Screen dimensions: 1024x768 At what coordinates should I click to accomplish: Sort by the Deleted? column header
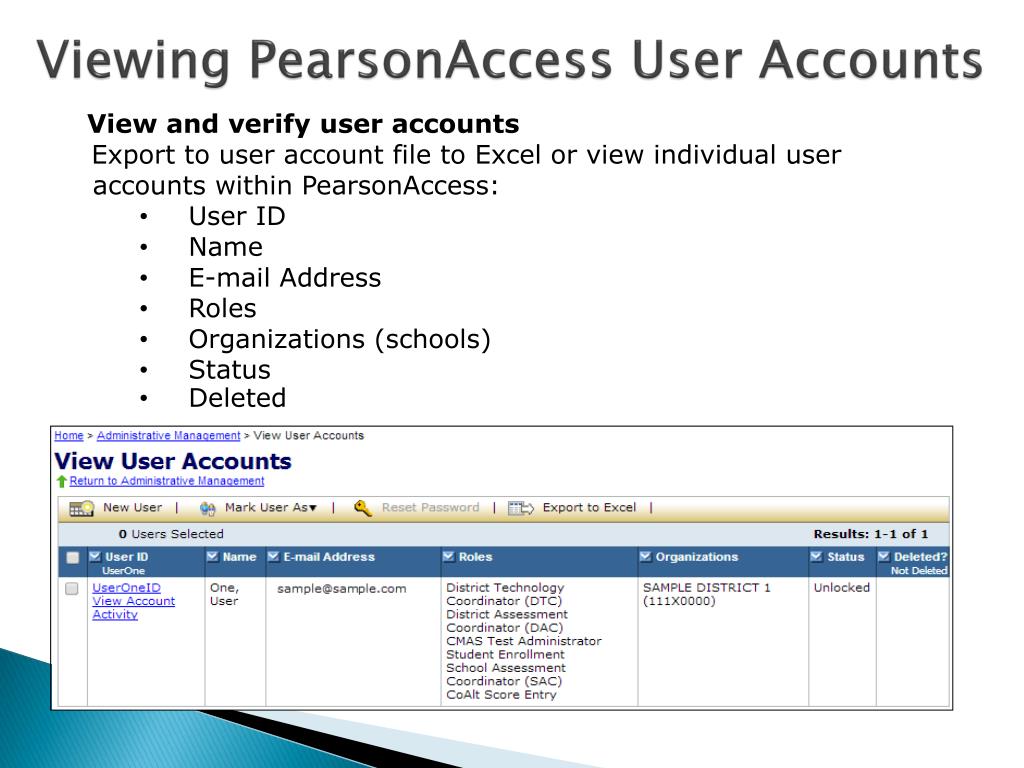tap(920, 557)
